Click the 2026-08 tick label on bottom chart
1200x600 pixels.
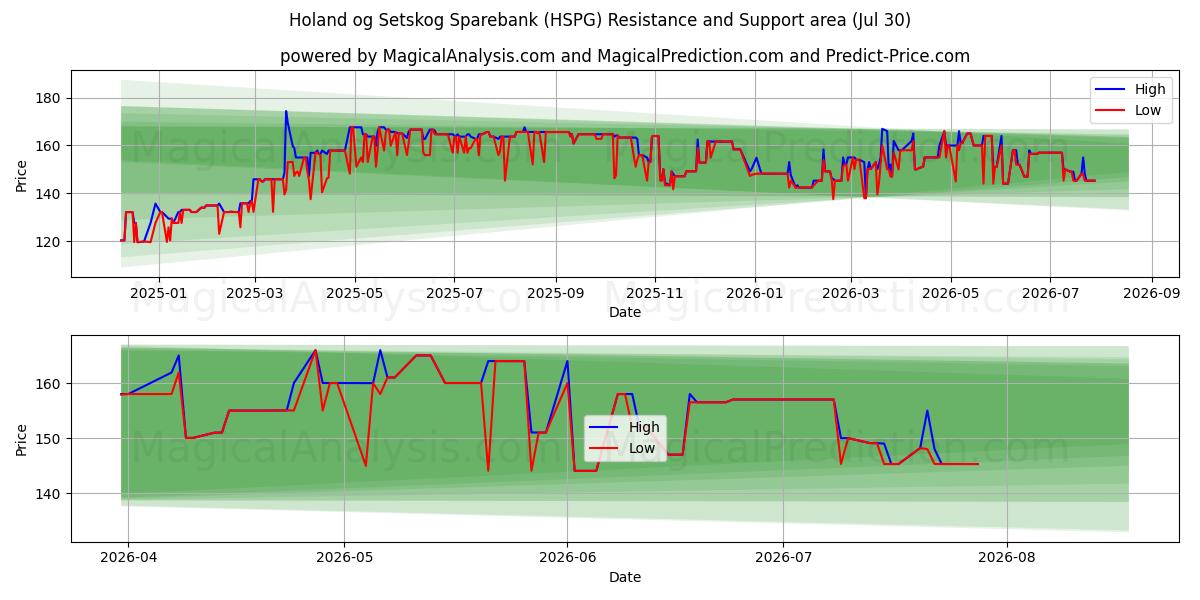1006,558
